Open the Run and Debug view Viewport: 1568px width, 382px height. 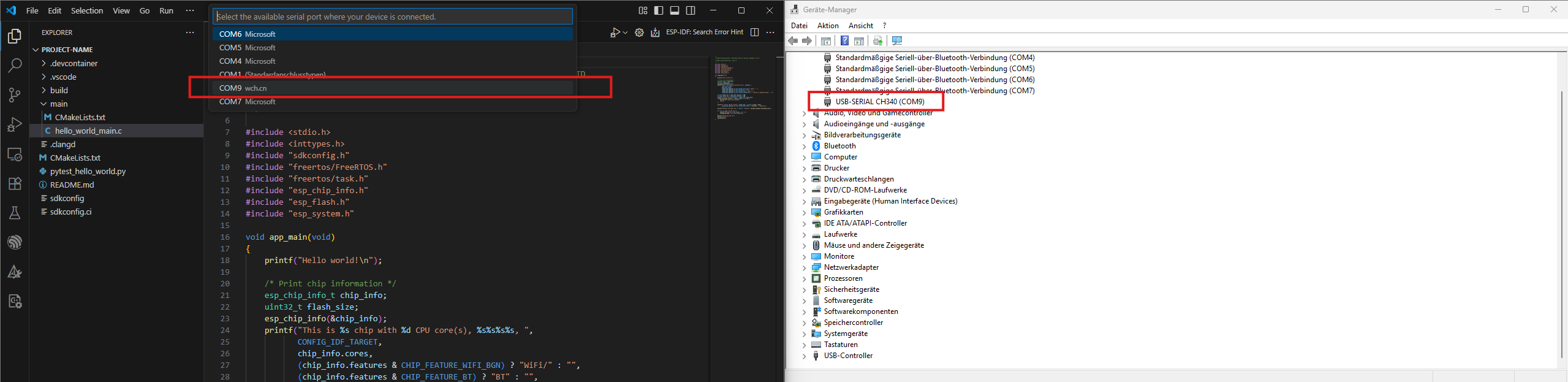pos(15,125)
